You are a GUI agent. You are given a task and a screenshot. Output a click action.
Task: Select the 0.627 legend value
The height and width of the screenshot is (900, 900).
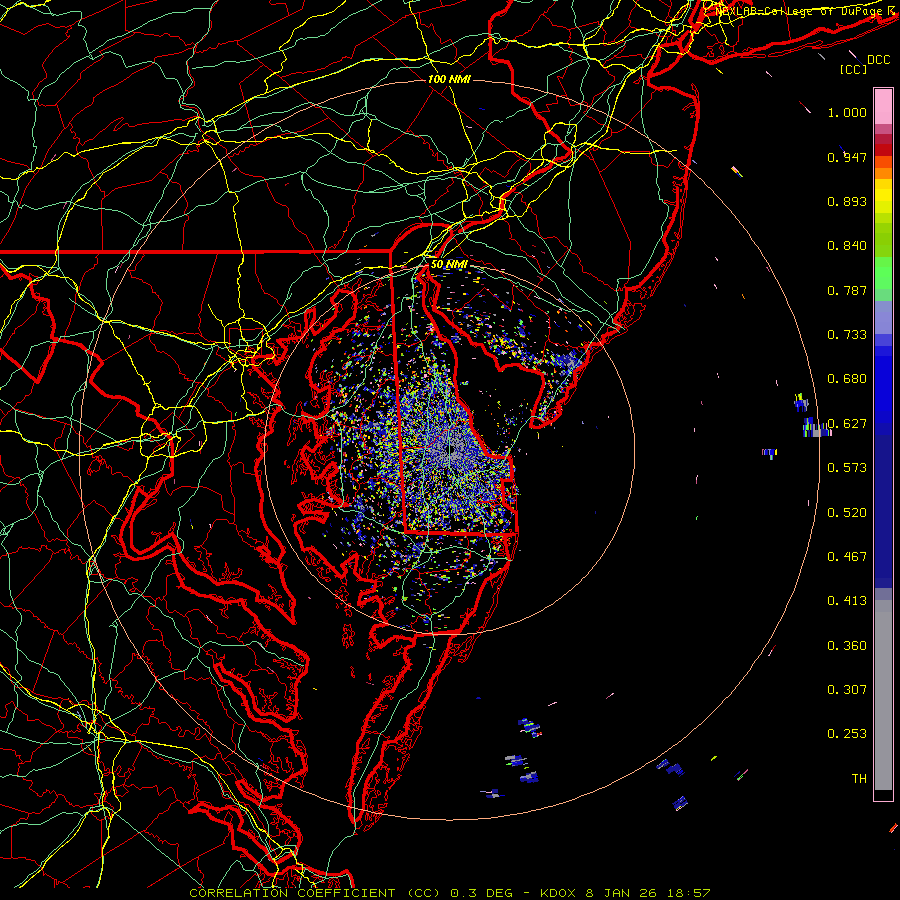pos(847,424)
